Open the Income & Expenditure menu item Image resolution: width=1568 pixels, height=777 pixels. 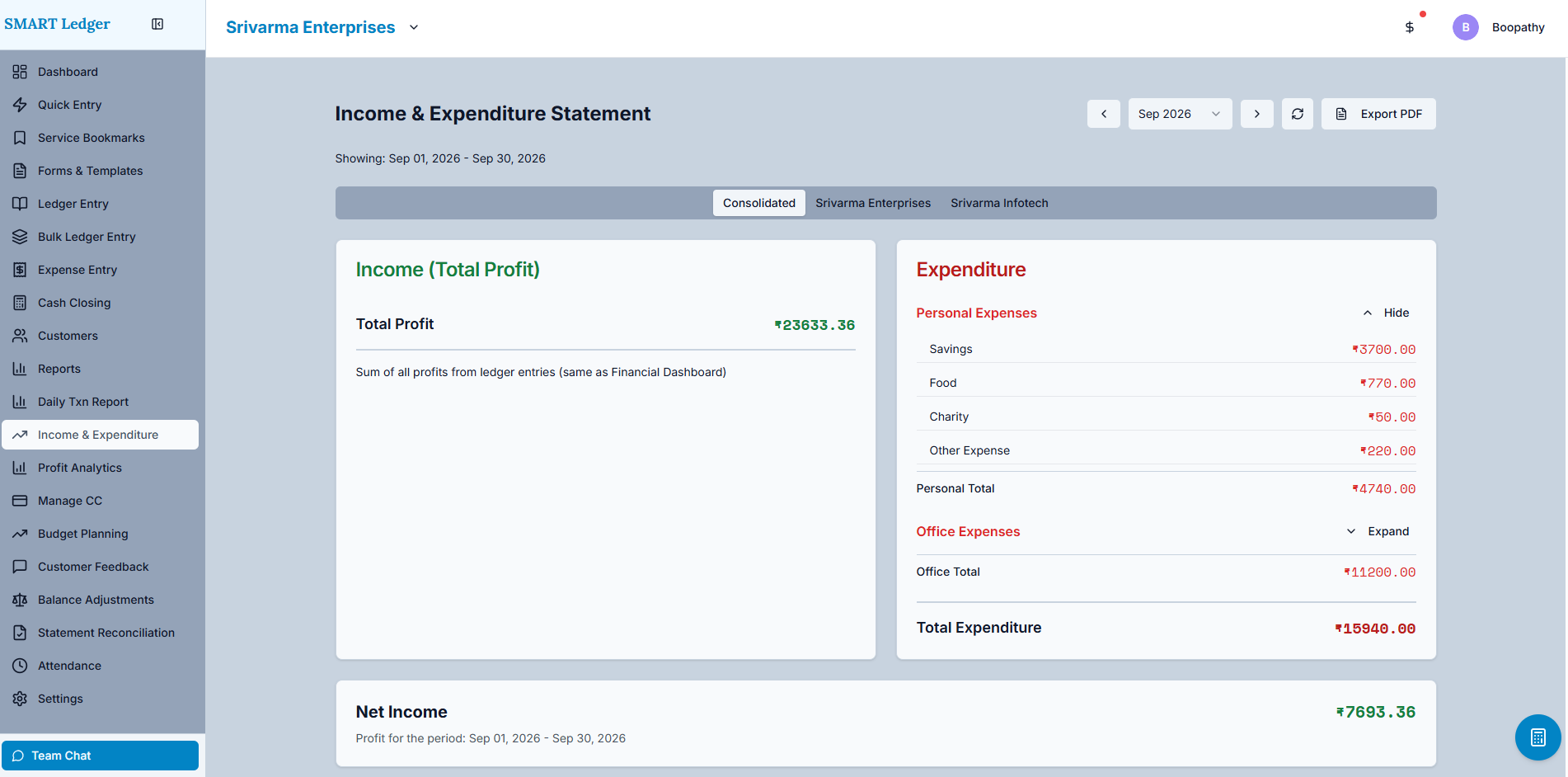tap(101, 435)
